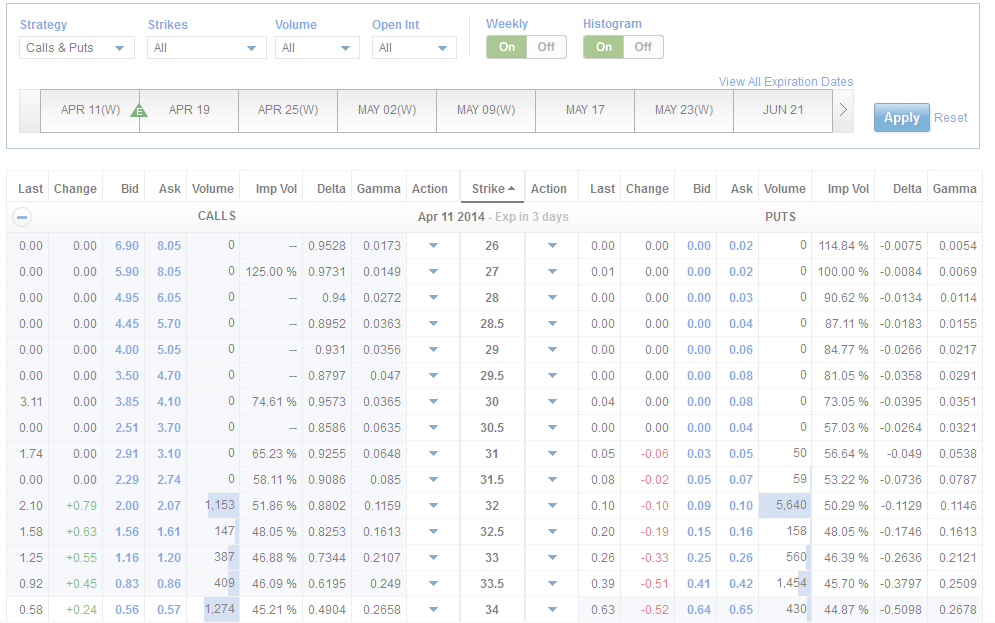Screen dimensions: 995x623
Task: Click the Reset link
Action: pos(950,117)
